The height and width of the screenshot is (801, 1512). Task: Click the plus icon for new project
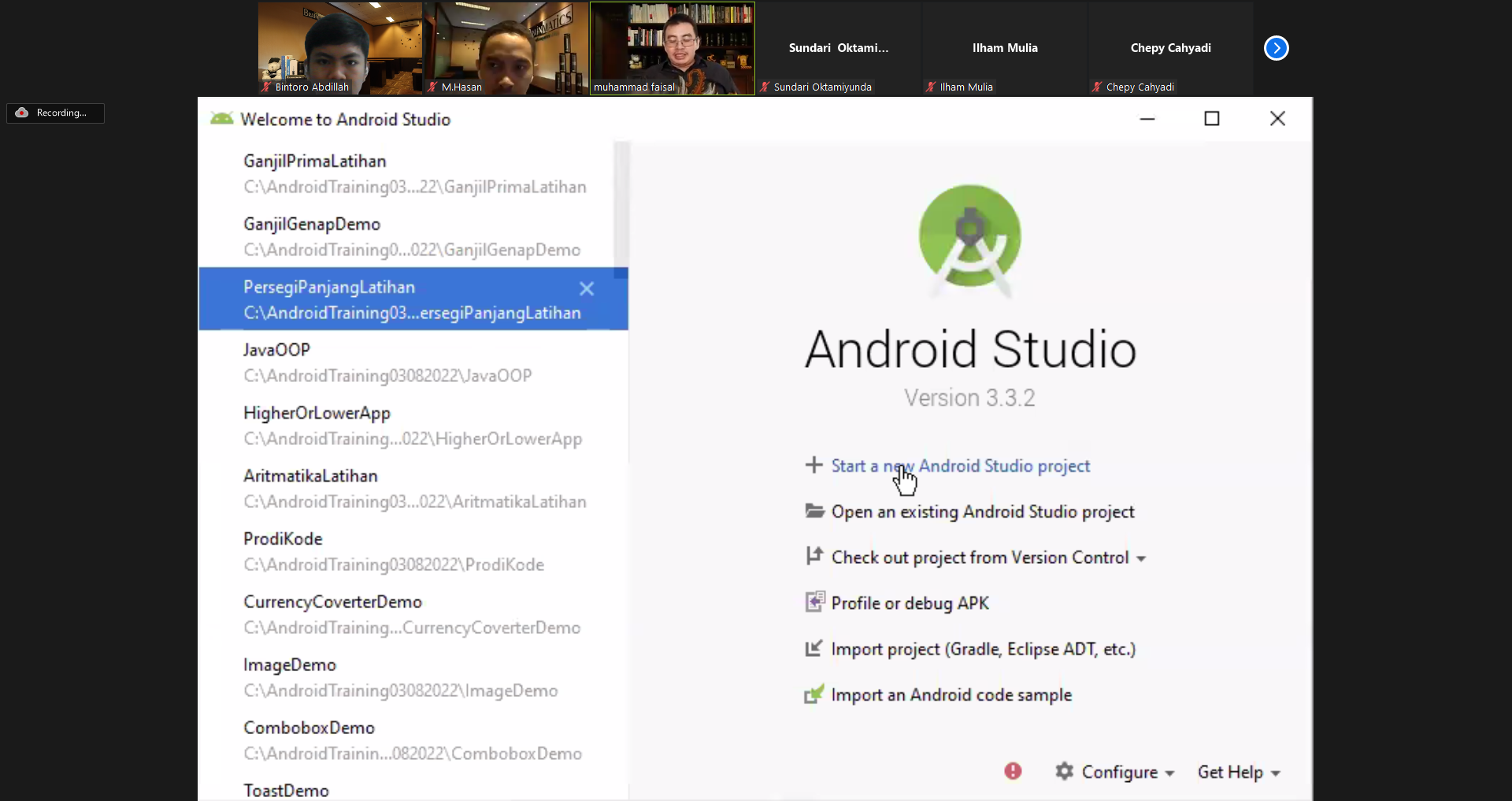tap(813, 465)
